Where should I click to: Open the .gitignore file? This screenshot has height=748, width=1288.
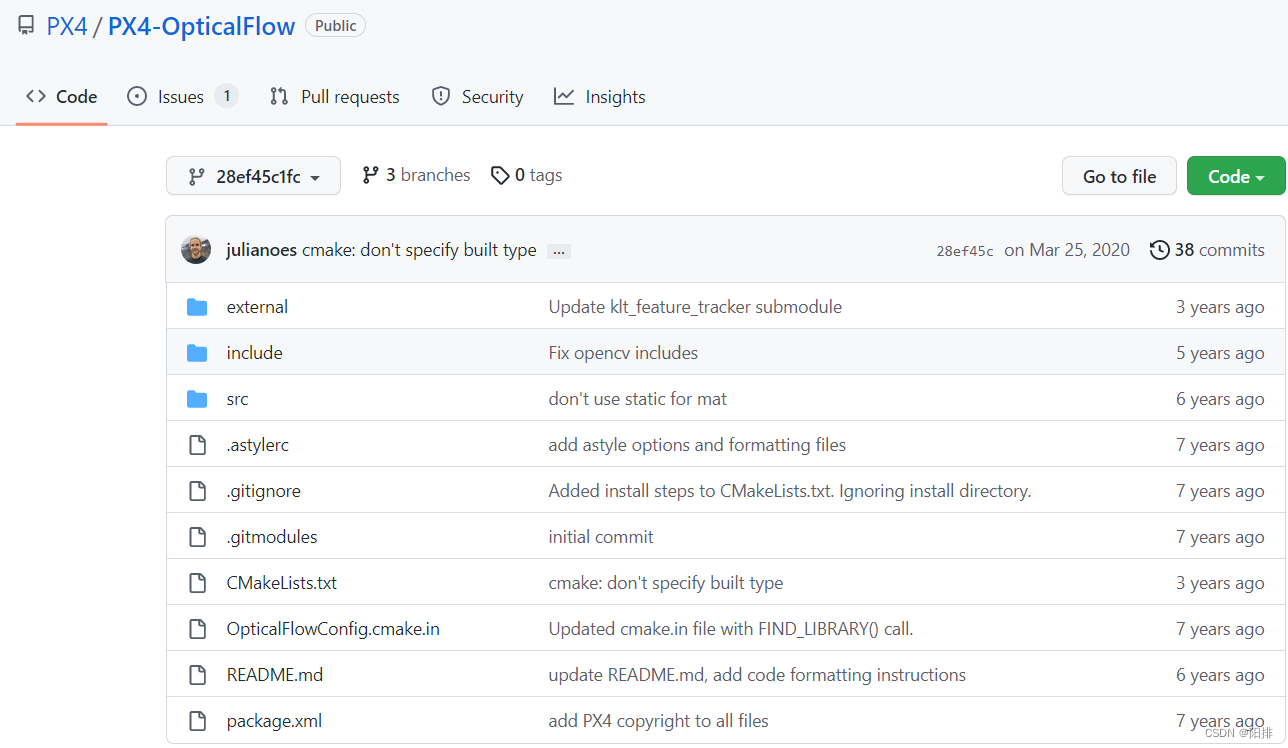click(264, 491)
